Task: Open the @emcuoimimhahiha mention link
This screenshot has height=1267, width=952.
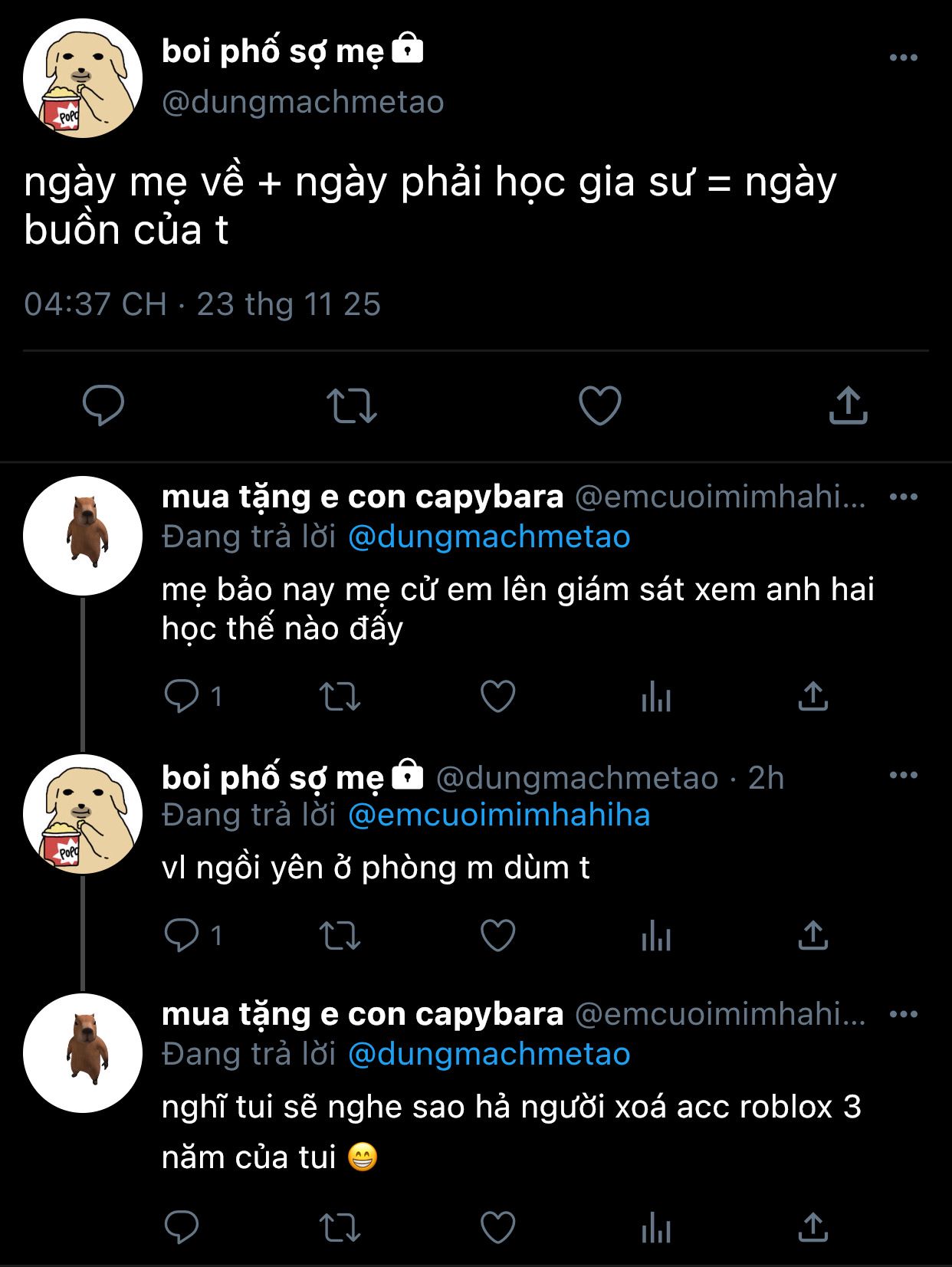Action: tap(498, 815)
